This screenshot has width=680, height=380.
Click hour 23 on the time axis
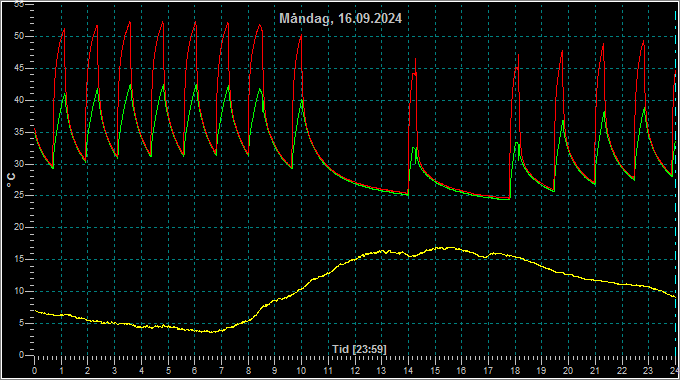[x=648, y=371]
